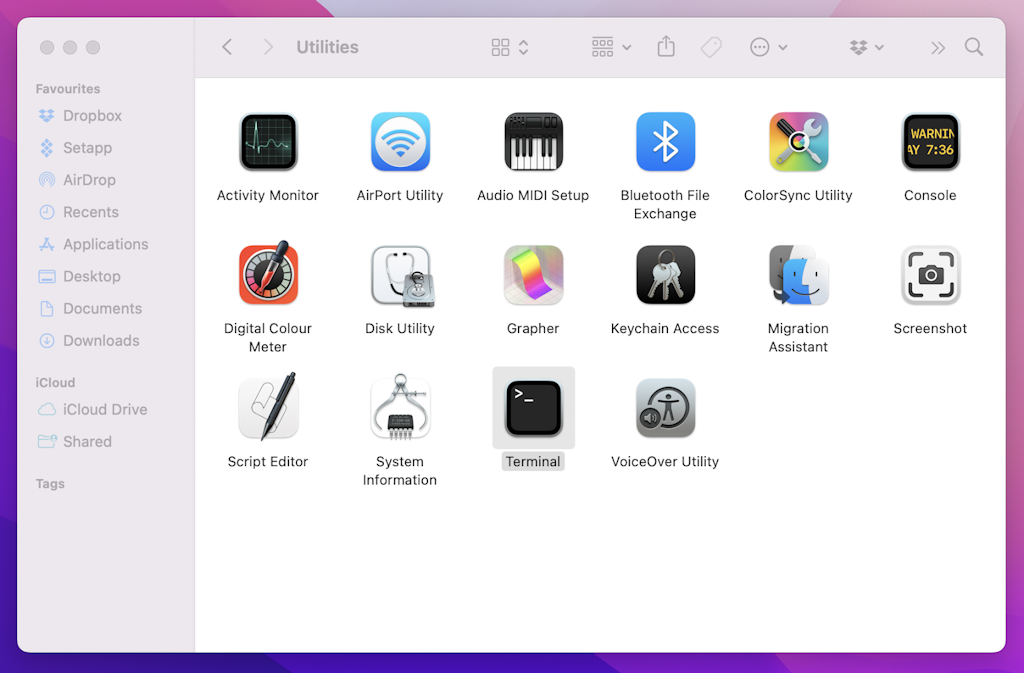Click the Bluetooth File Exchange icon

[665, 142]
